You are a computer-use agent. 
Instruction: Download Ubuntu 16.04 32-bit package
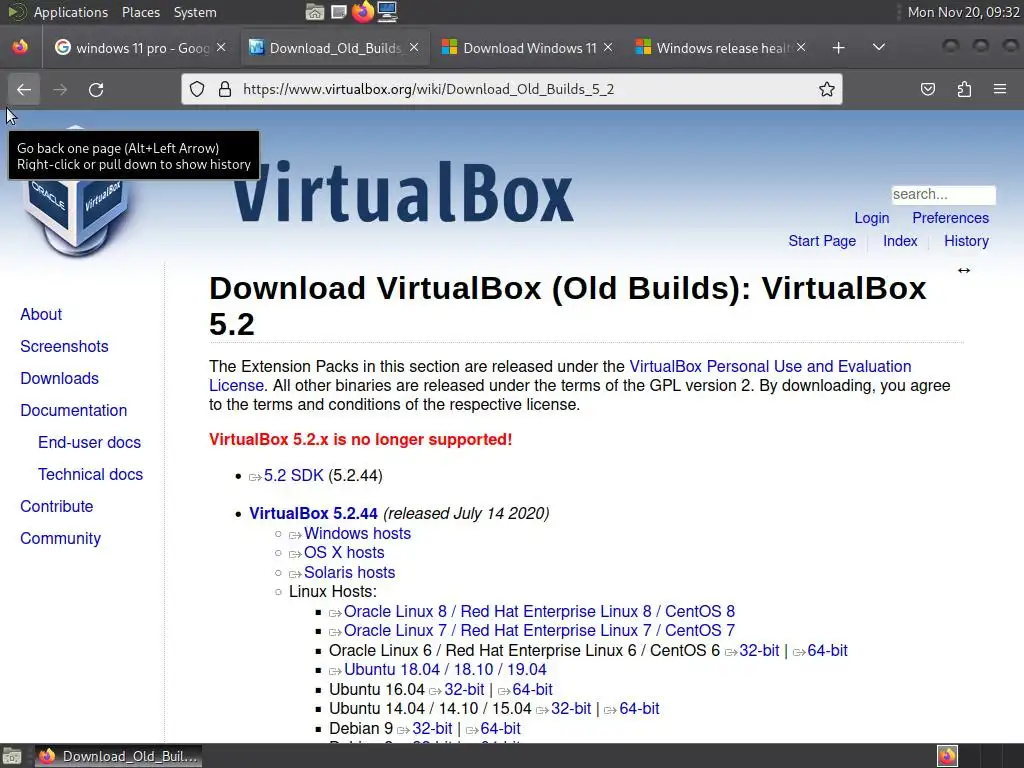coord(464,690)
